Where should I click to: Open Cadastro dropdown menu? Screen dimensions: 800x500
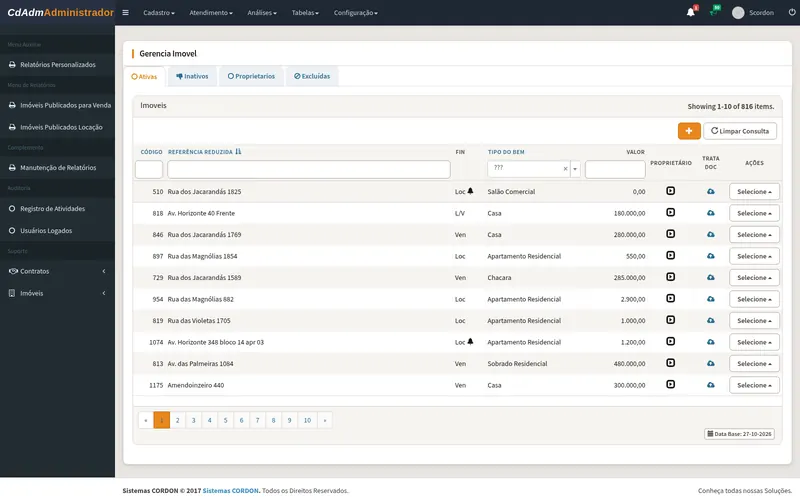pyautogui.click(x=159, y=13)
